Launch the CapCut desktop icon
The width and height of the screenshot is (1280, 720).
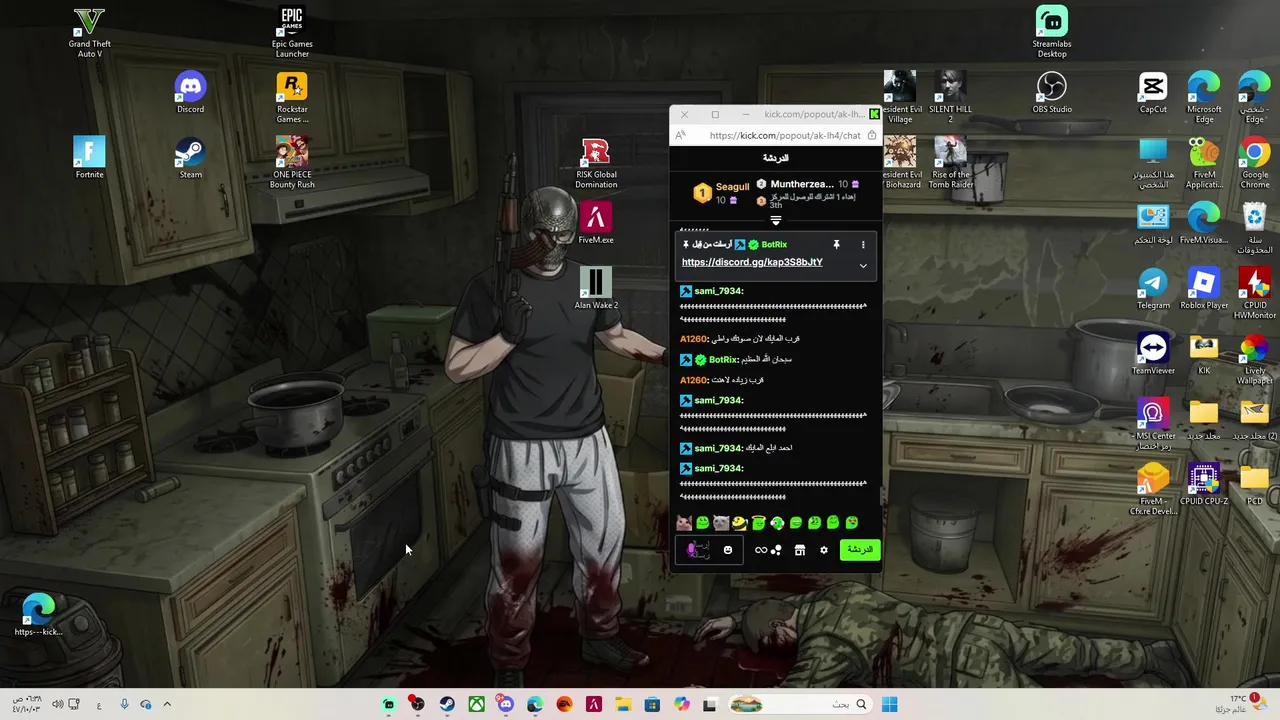(1153, 93)
